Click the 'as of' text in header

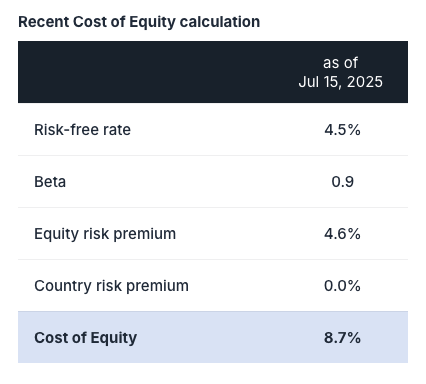point(340,63)
